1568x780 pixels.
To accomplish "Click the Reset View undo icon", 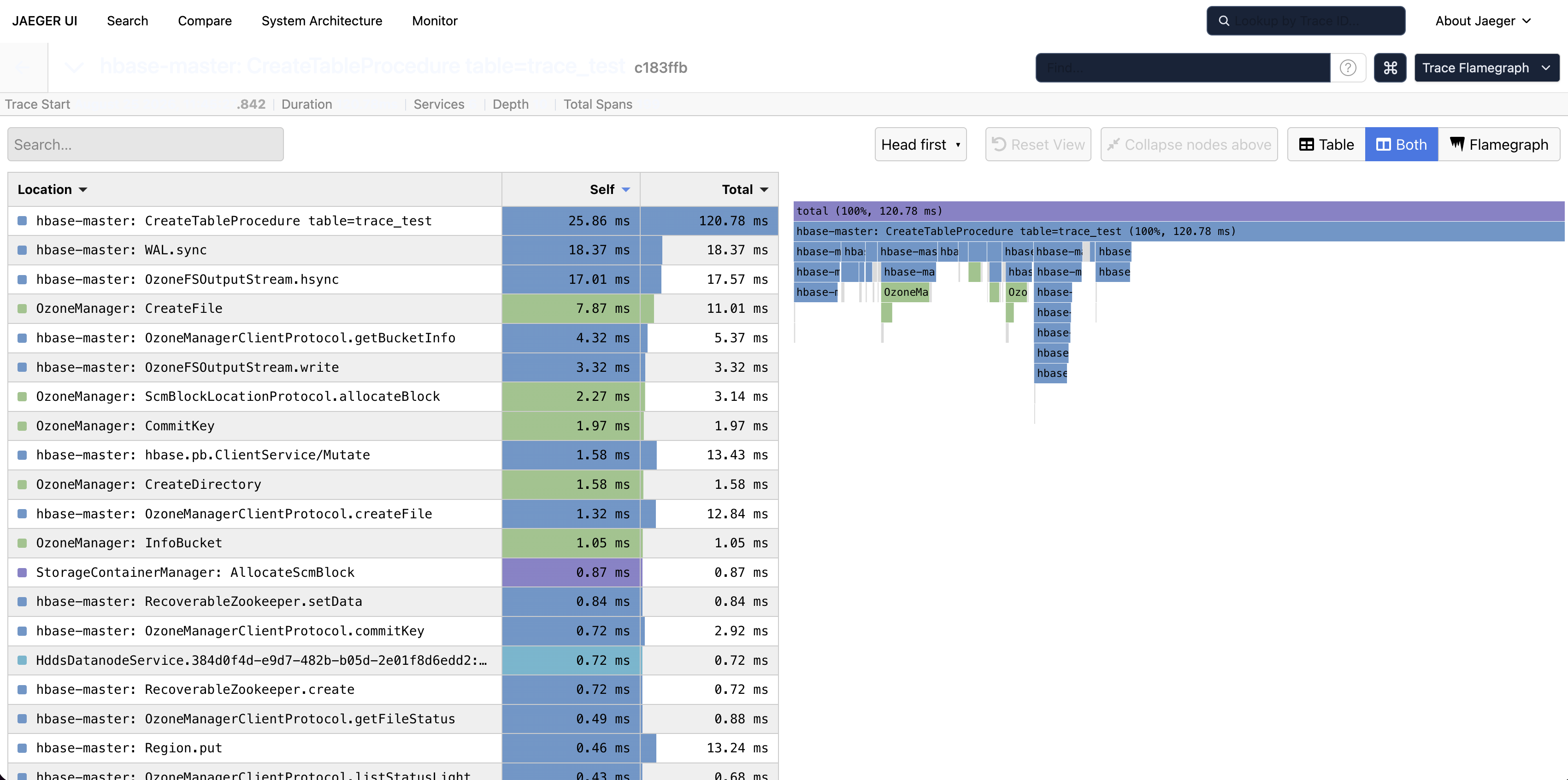I will click(999, 144).
